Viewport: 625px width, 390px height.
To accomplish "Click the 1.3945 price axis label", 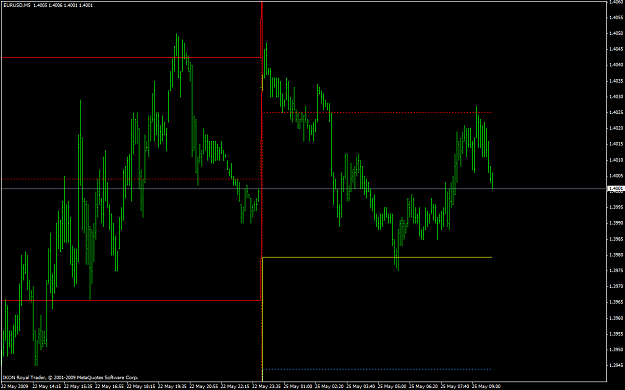I will pyautogui.click(x=616, y=366).
